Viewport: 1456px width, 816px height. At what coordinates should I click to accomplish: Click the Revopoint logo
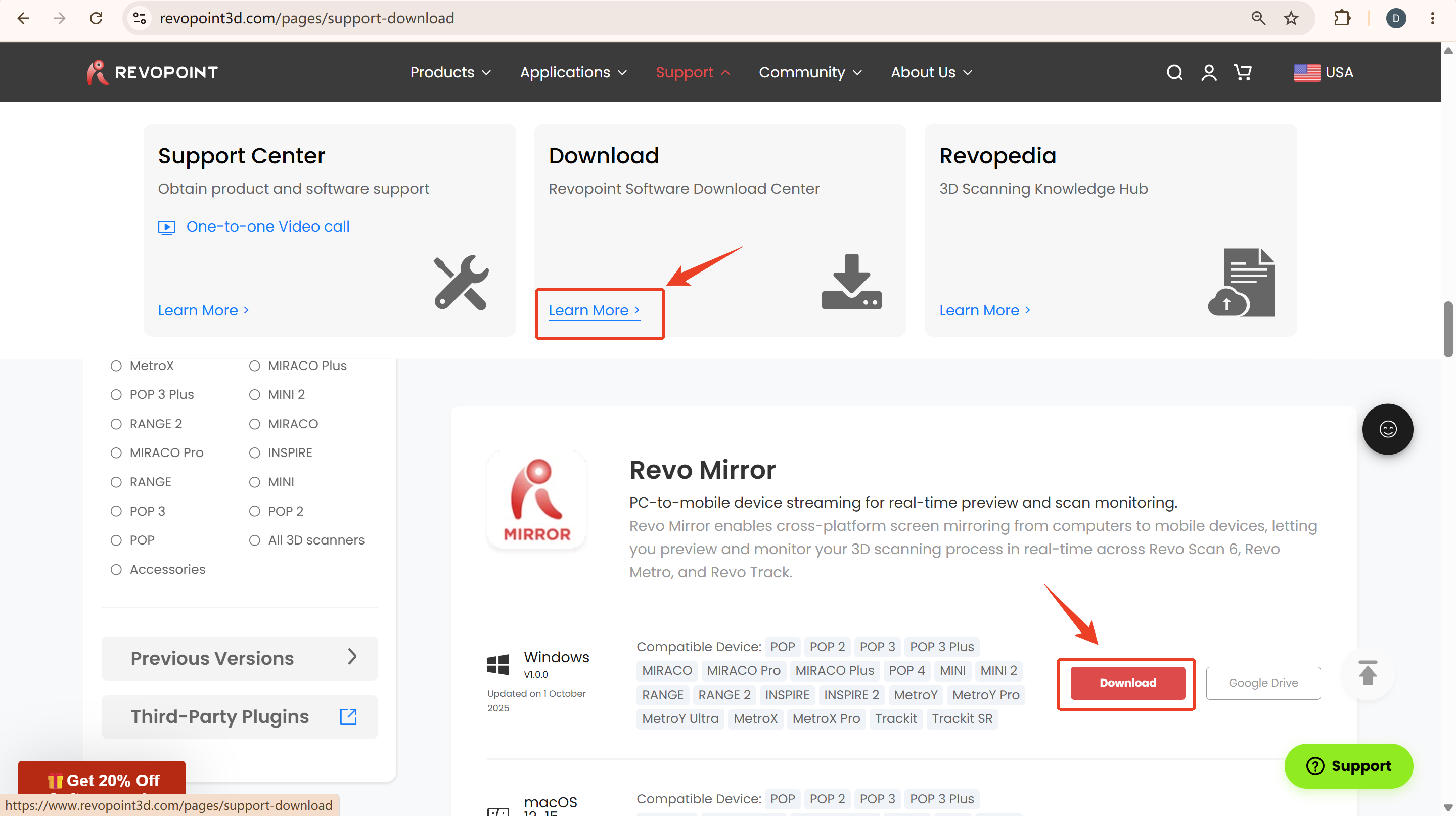(152, 72)
